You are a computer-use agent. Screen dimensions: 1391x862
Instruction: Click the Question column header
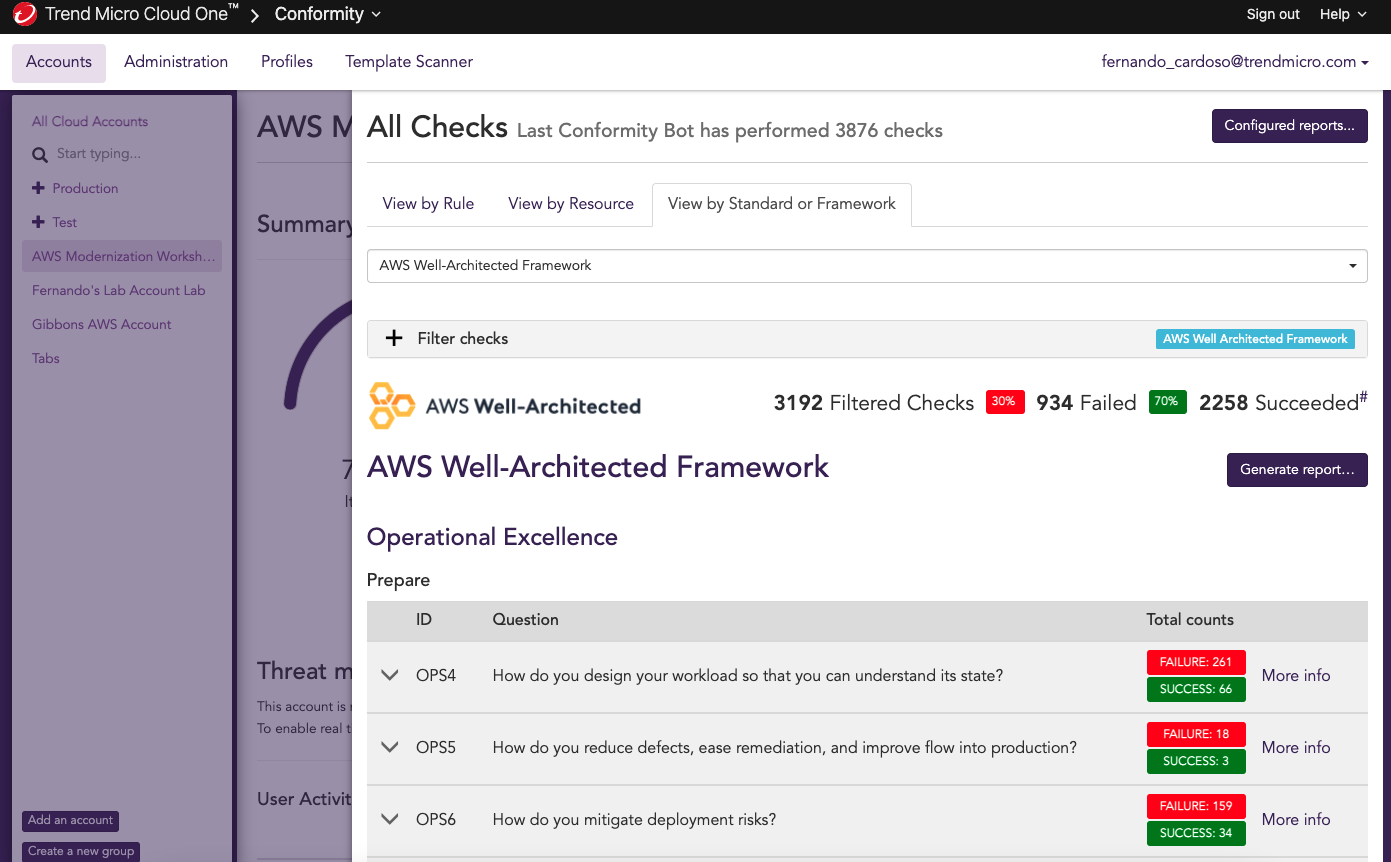526,620
